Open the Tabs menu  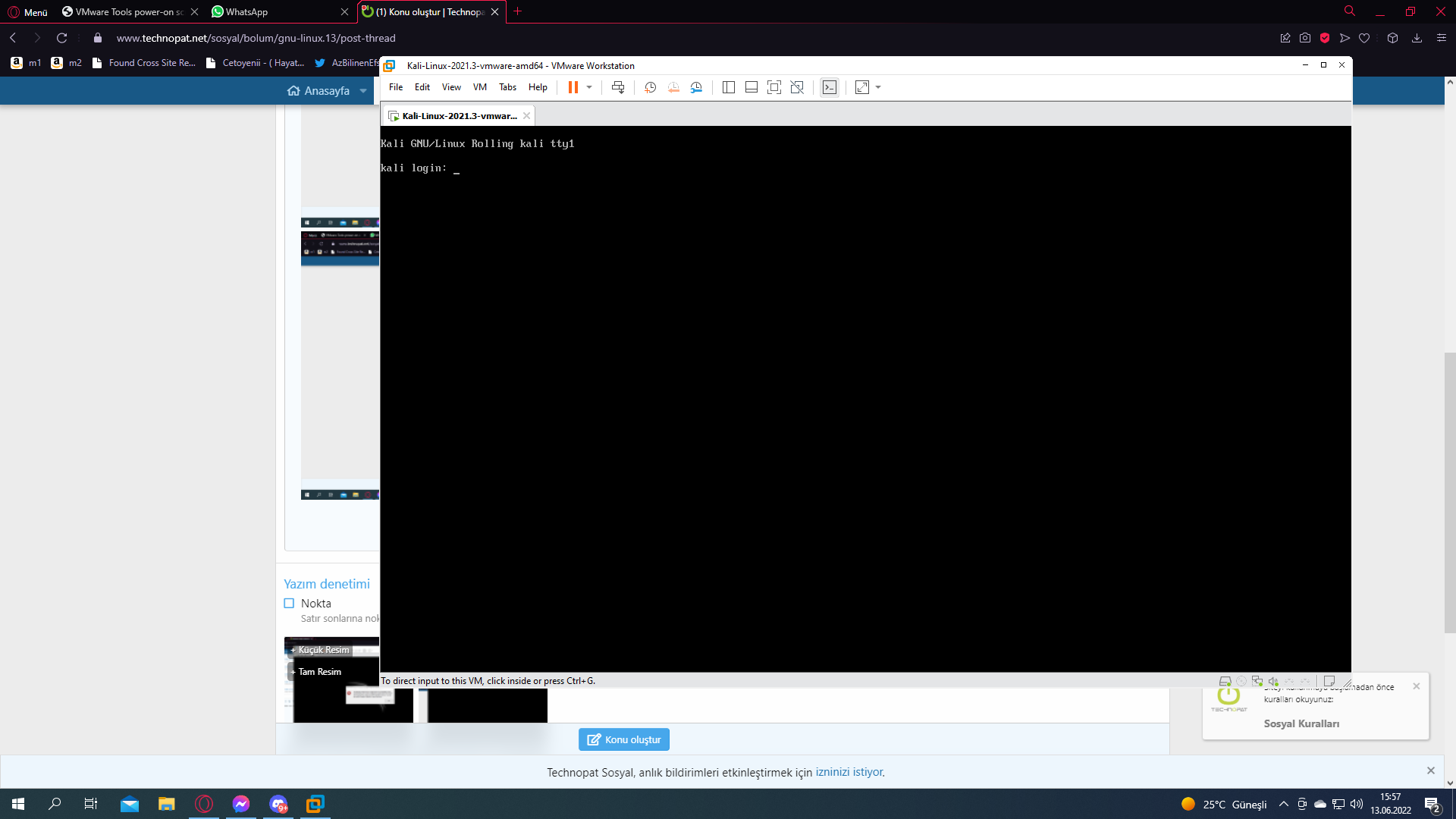pos(507,87)
